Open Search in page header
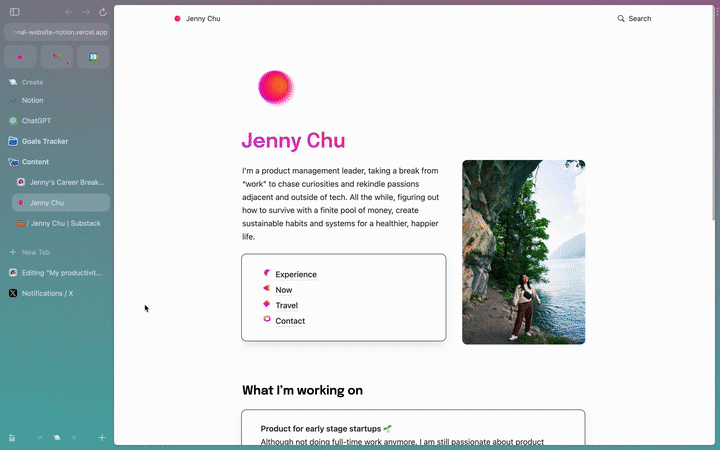The width and height of the screenshot is (720, 450). (x=634, y=18)
